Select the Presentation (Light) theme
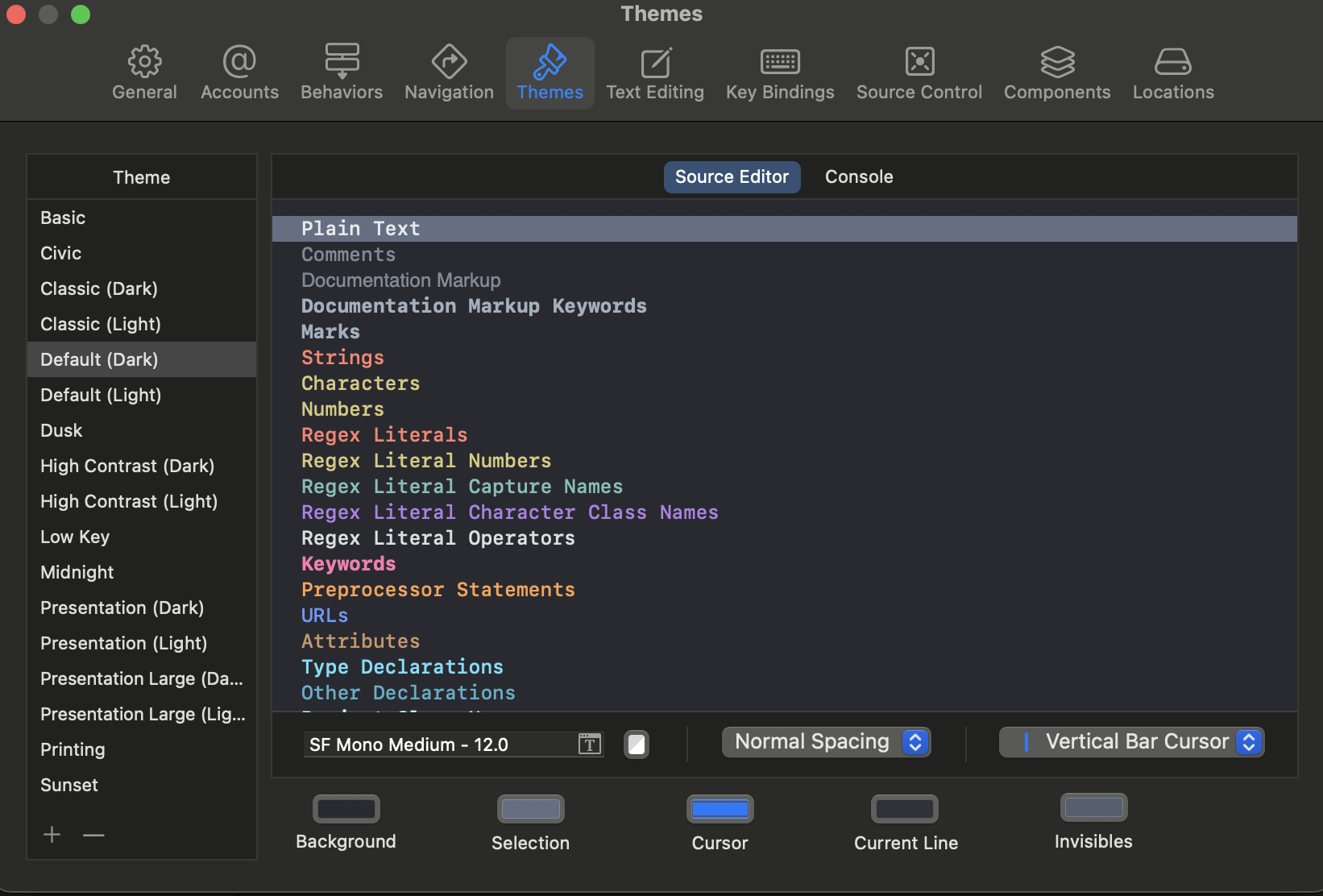This screenshot has height=896, width=1323. [x=142, y=643]
